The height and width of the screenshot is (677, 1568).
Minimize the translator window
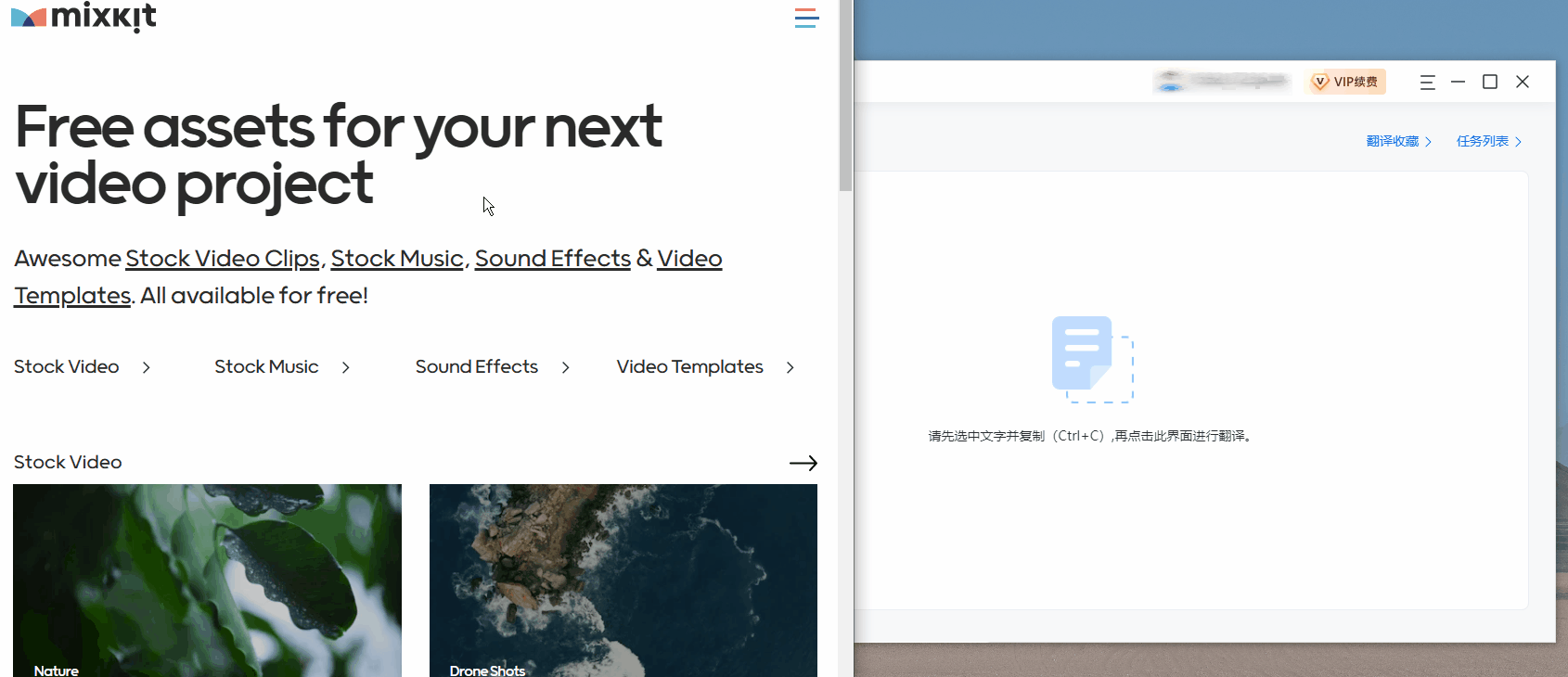(x=1459, y=82)
